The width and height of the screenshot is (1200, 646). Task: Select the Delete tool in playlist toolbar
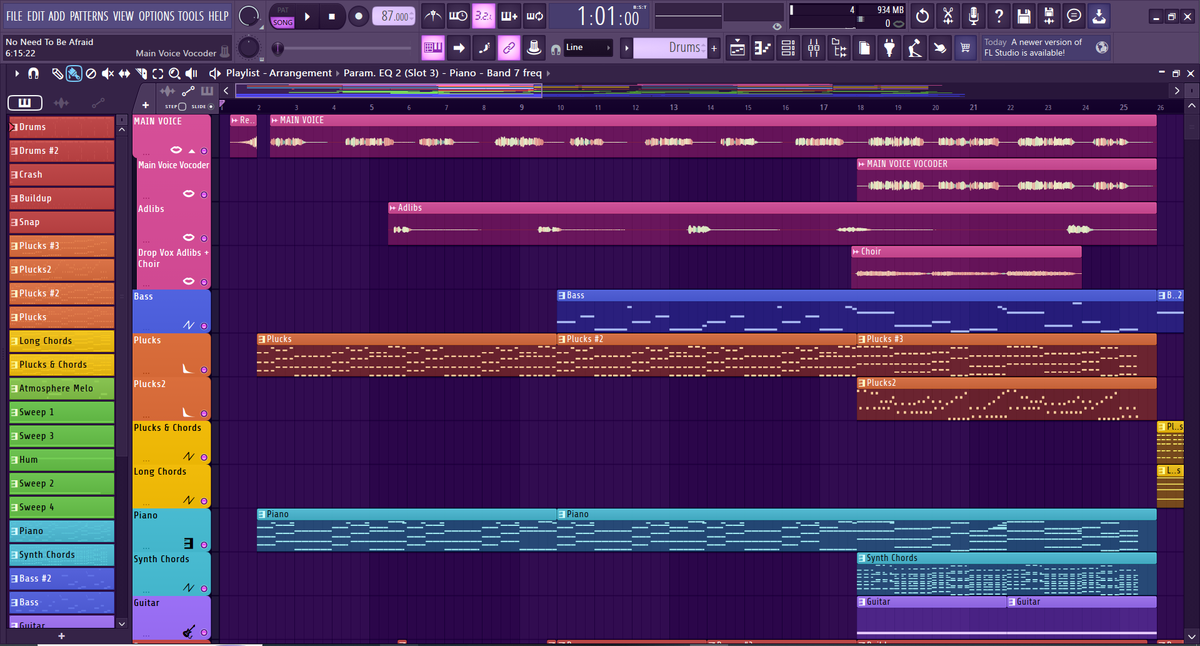pyautogui.click(x=91, y=73)
